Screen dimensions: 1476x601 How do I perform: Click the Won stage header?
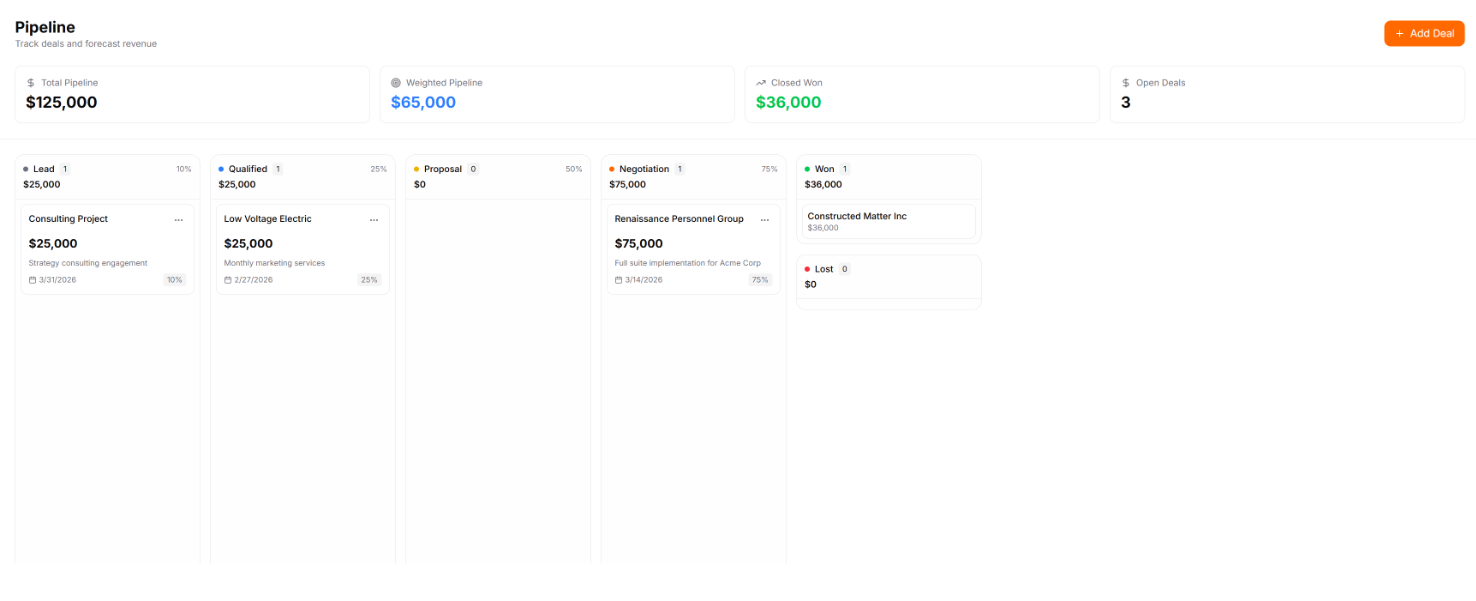(x=825, y=169)
